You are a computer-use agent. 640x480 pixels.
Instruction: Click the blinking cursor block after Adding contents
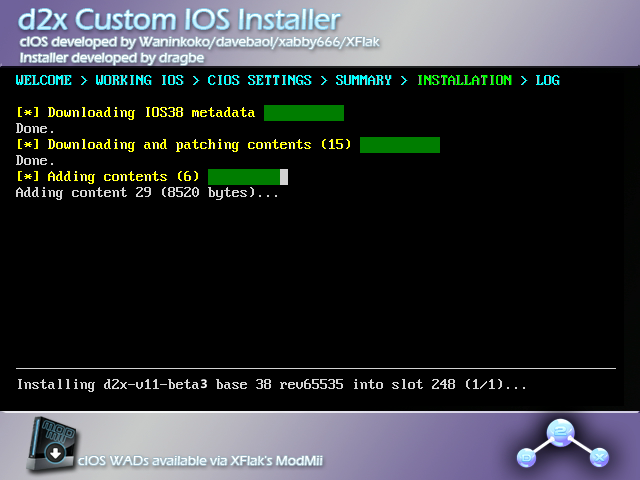(284, 177)
